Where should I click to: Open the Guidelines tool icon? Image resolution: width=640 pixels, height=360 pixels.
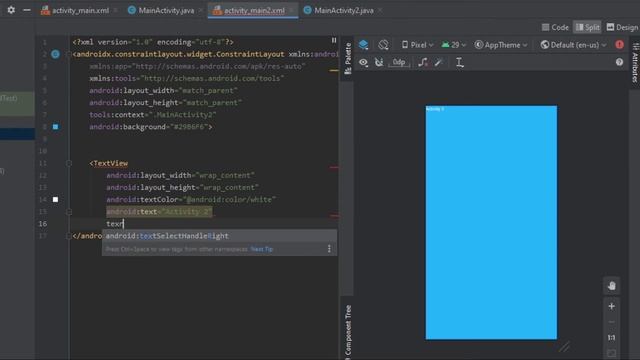point(460,62)
